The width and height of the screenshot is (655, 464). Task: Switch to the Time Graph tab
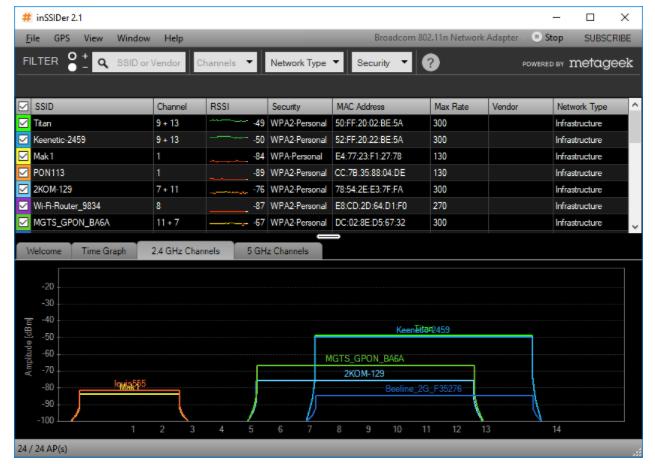[104, 251]
